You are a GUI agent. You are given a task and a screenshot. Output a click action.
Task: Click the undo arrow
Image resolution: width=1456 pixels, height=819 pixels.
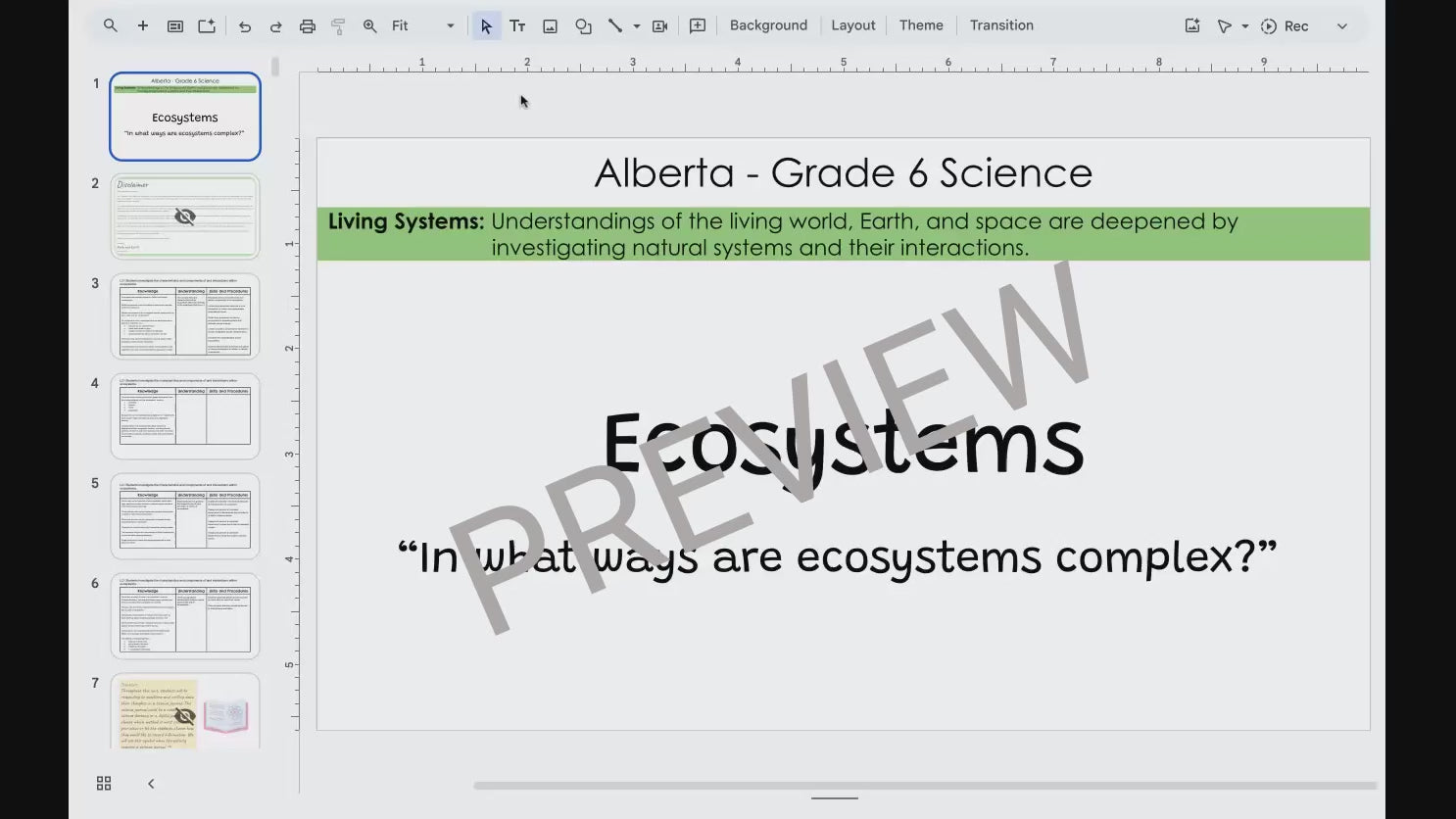pyautogui.click(x=245, y=26)
